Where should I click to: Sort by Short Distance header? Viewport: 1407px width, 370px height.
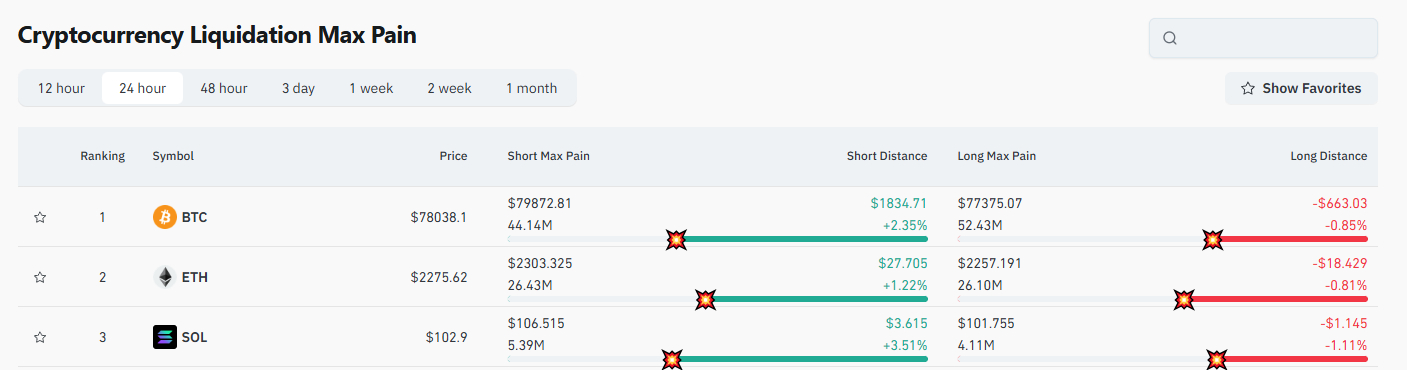[887, 156]
